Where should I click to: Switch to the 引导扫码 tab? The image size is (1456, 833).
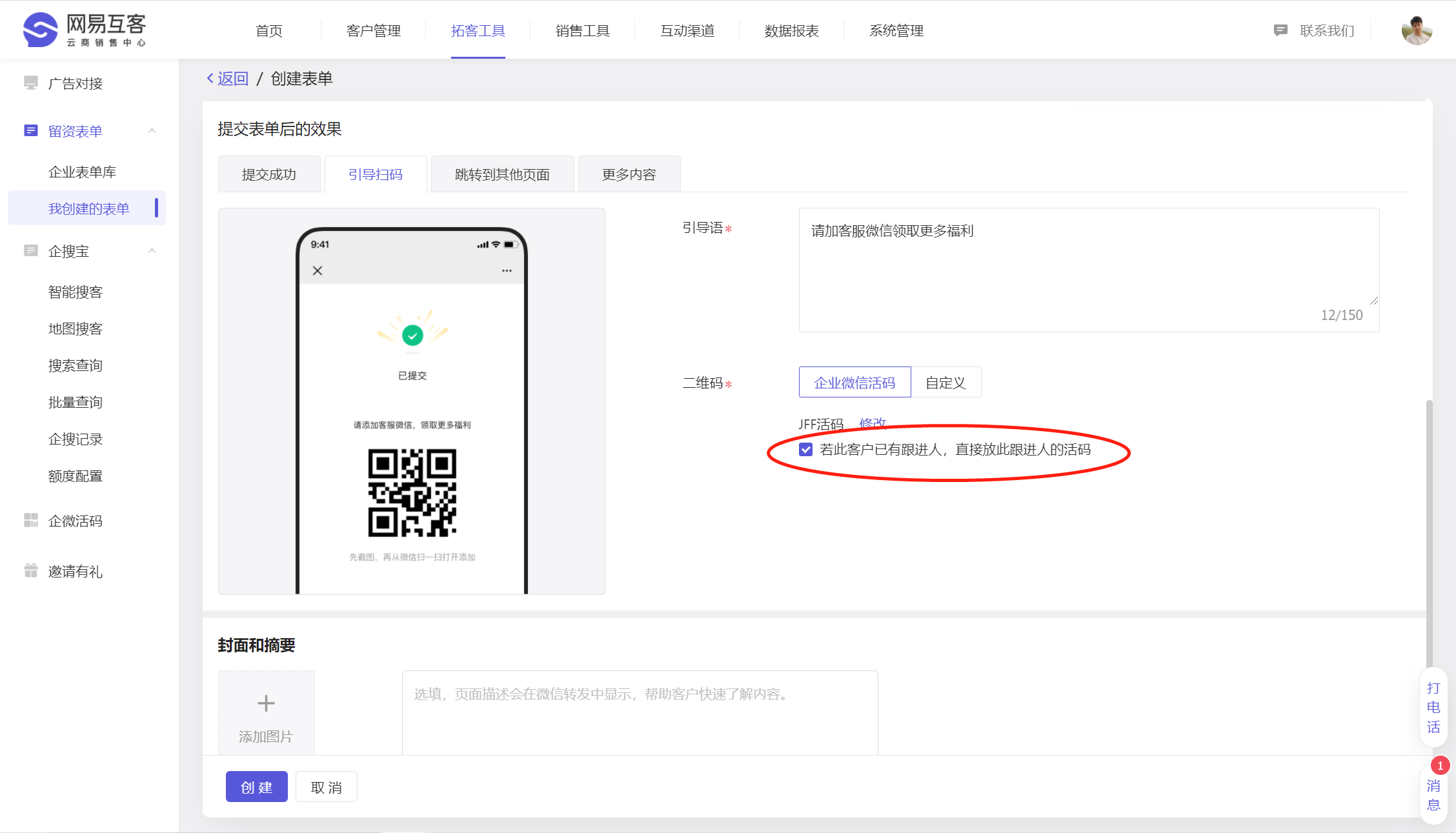(376, 174)
